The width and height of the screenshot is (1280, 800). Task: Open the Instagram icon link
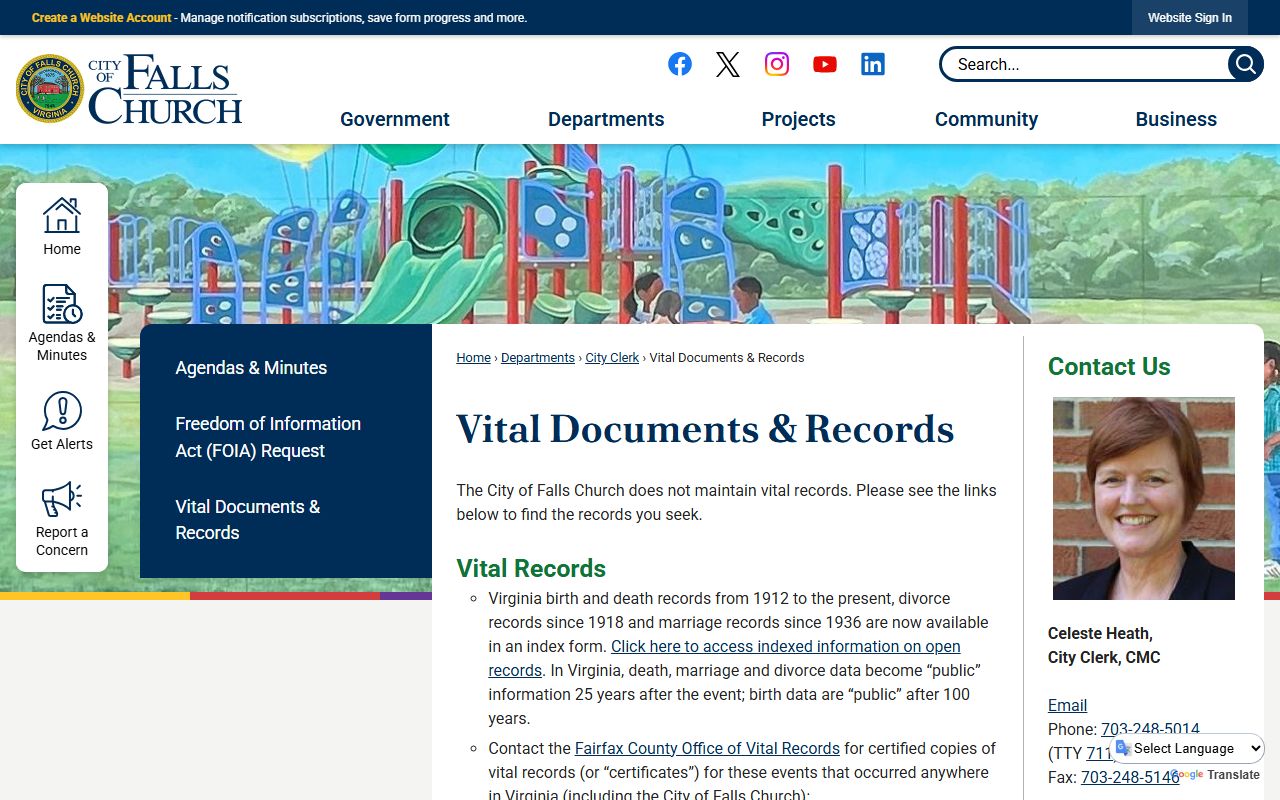point(777,64)
